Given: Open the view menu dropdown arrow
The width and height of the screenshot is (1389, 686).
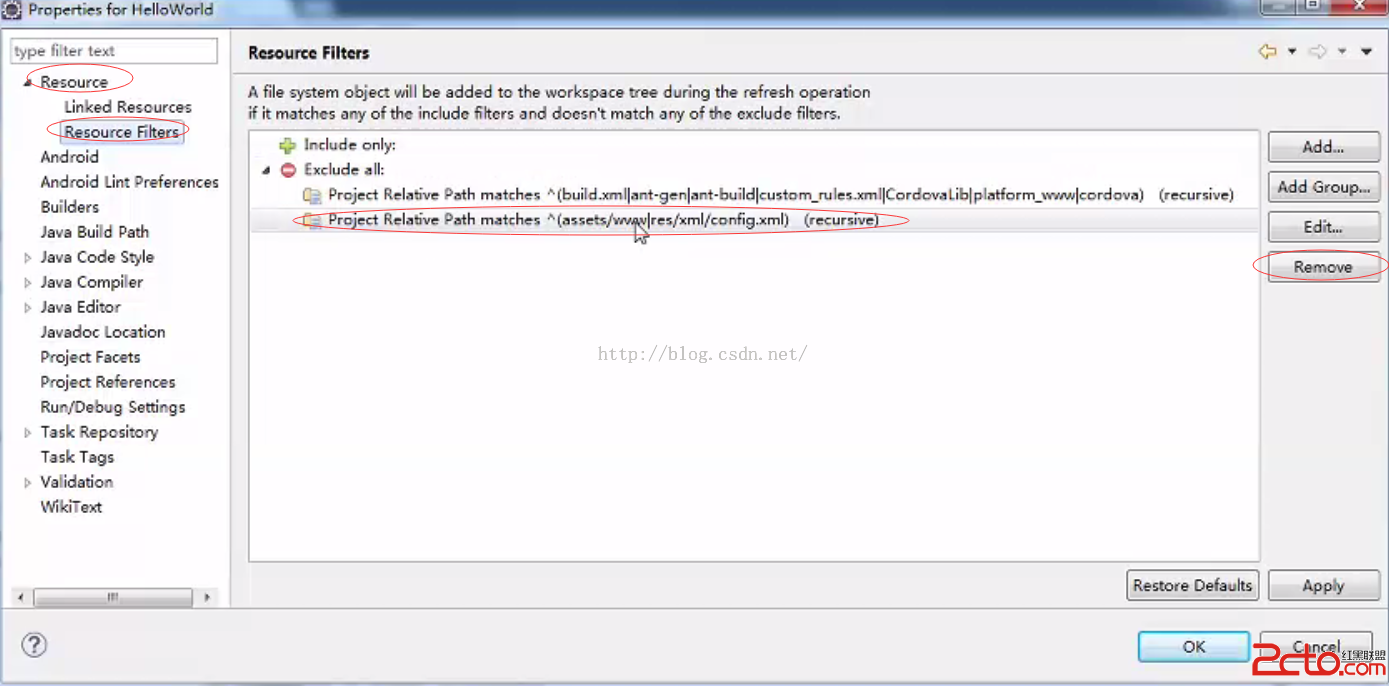Looking at the screenshot, I should coord(1366,51).
